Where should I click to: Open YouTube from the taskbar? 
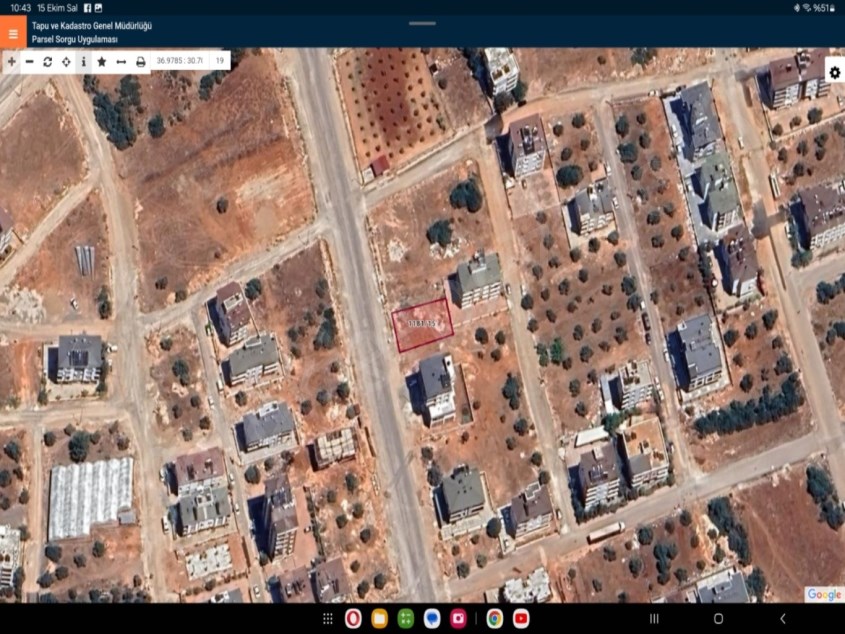pos(521,619)
